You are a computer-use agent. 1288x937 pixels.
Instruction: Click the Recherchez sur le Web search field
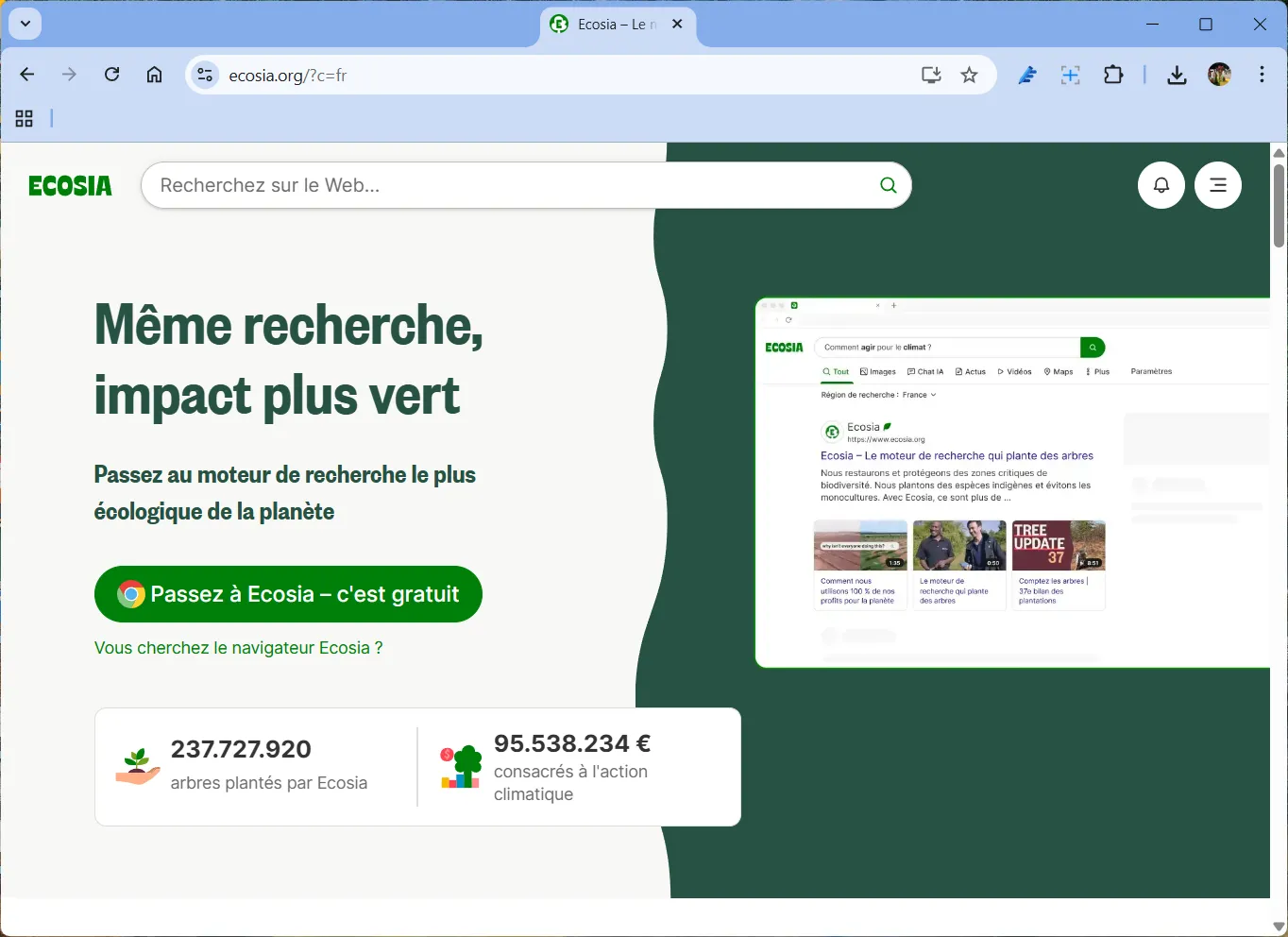pos(526,185)
